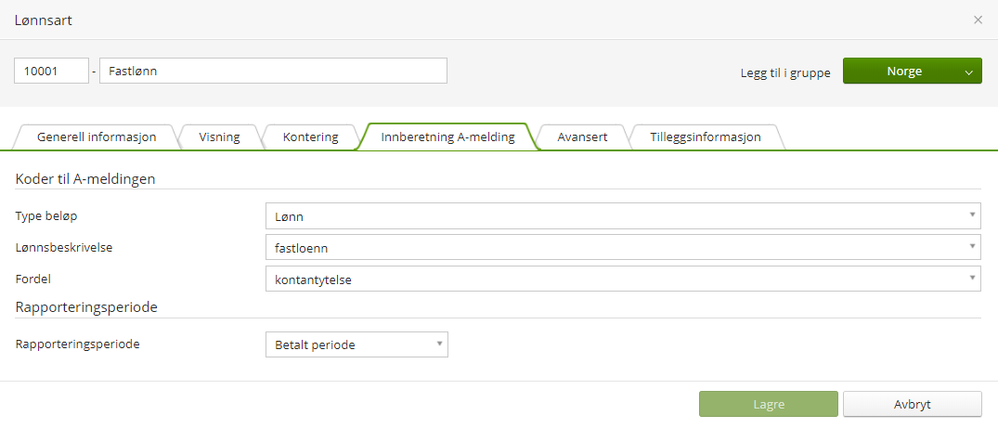Click the Fastlønn name field
The width and height of the screenshot is (998, 429).
[273, 71]
